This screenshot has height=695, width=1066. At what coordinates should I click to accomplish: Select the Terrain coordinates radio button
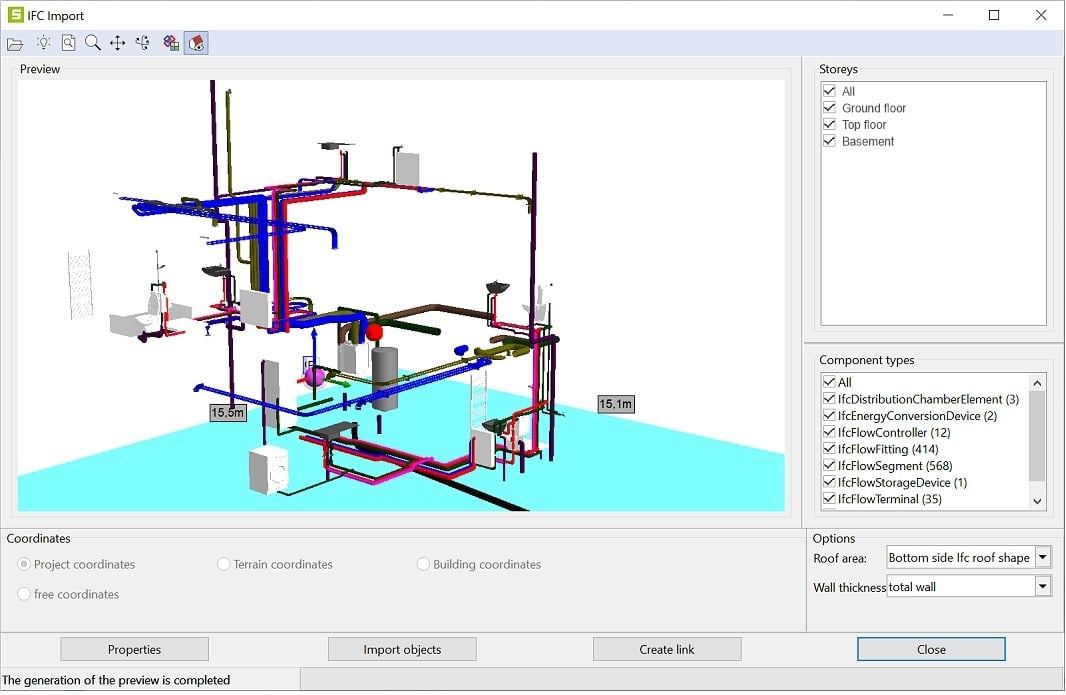click(223, 564)
